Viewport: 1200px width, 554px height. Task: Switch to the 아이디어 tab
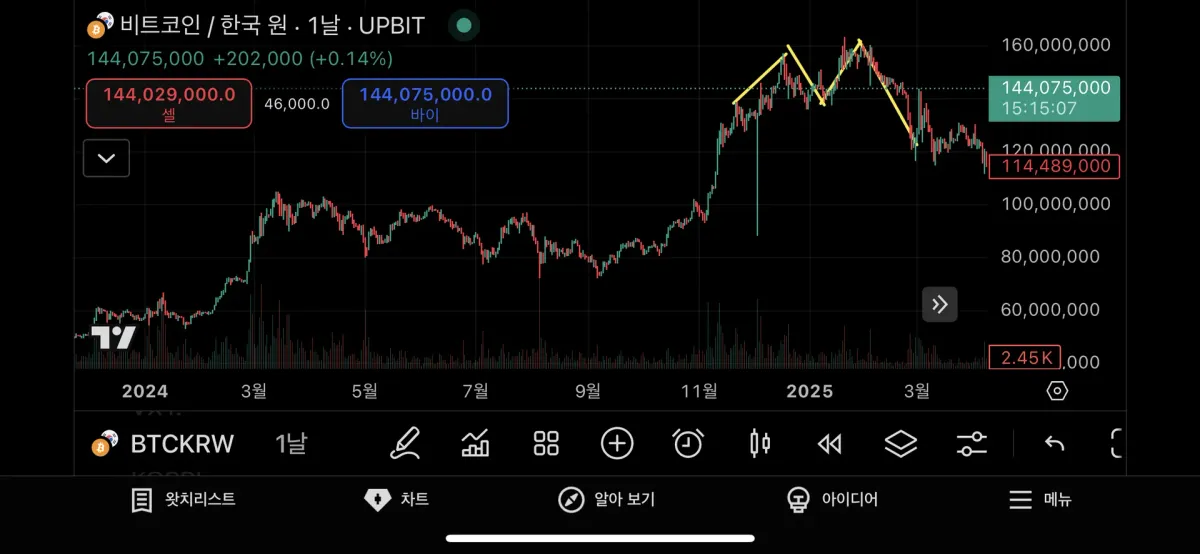pyautogui.click(x=832, y=500)
